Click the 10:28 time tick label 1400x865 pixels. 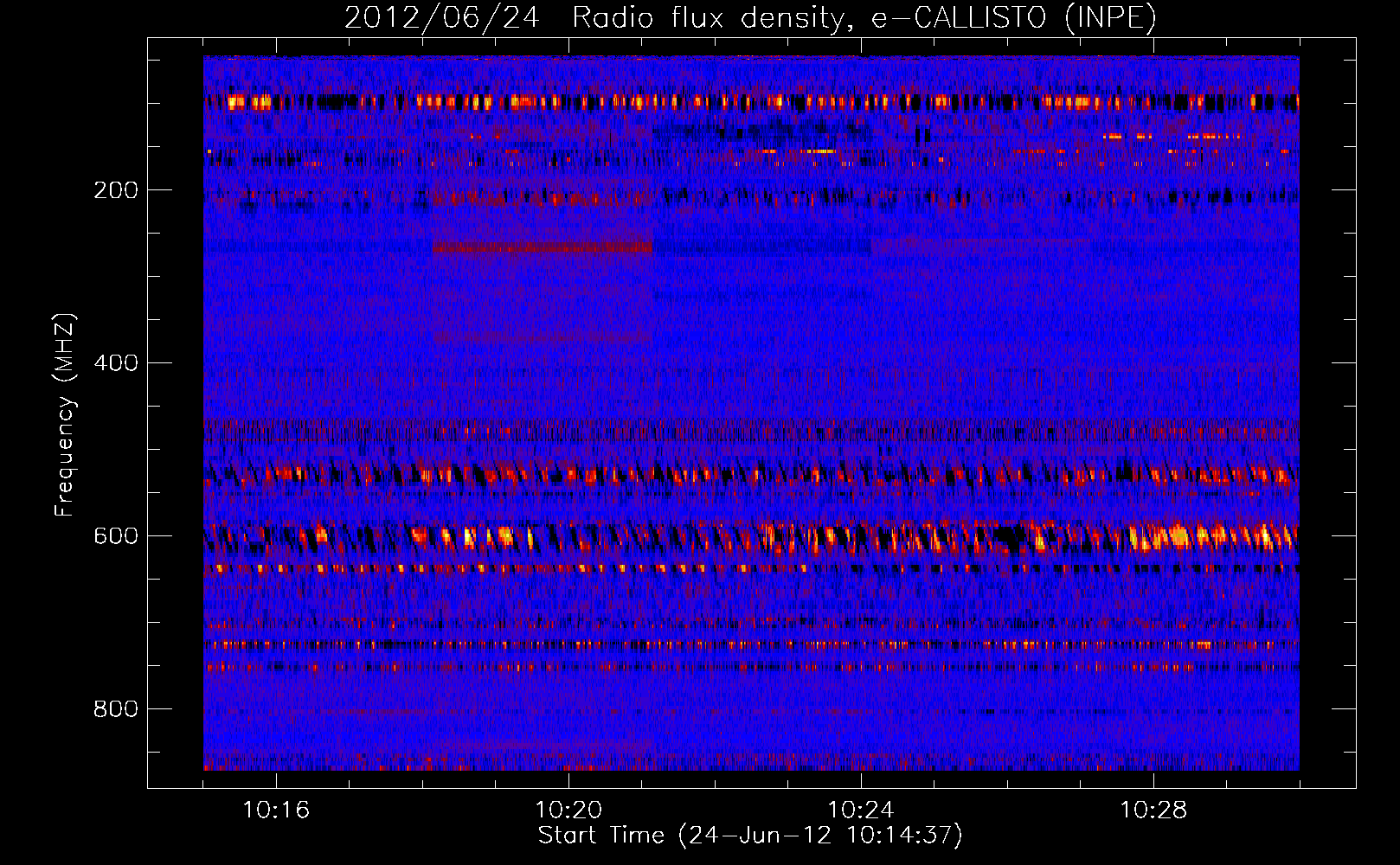click(x=1153, y=811)
